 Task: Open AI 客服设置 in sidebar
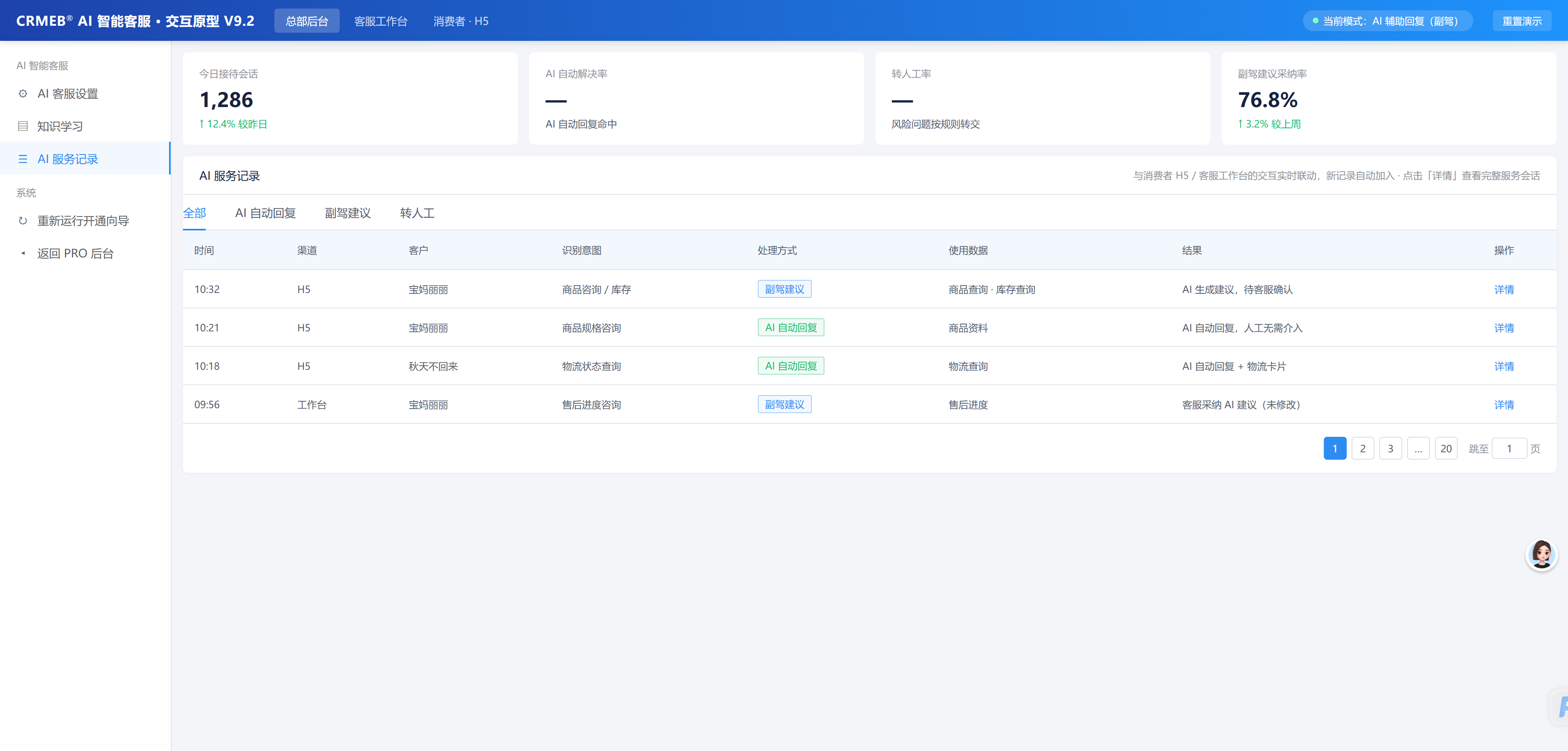(85, 94)
